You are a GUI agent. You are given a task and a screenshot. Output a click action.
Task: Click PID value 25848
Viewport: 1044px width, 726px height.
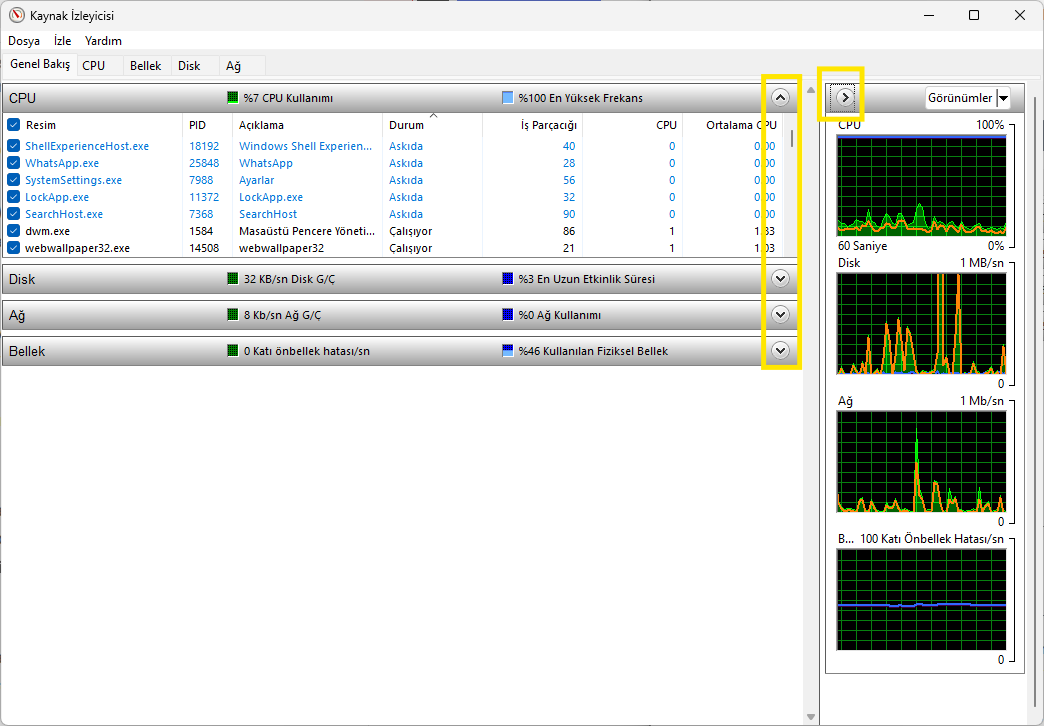pos(204,163)
